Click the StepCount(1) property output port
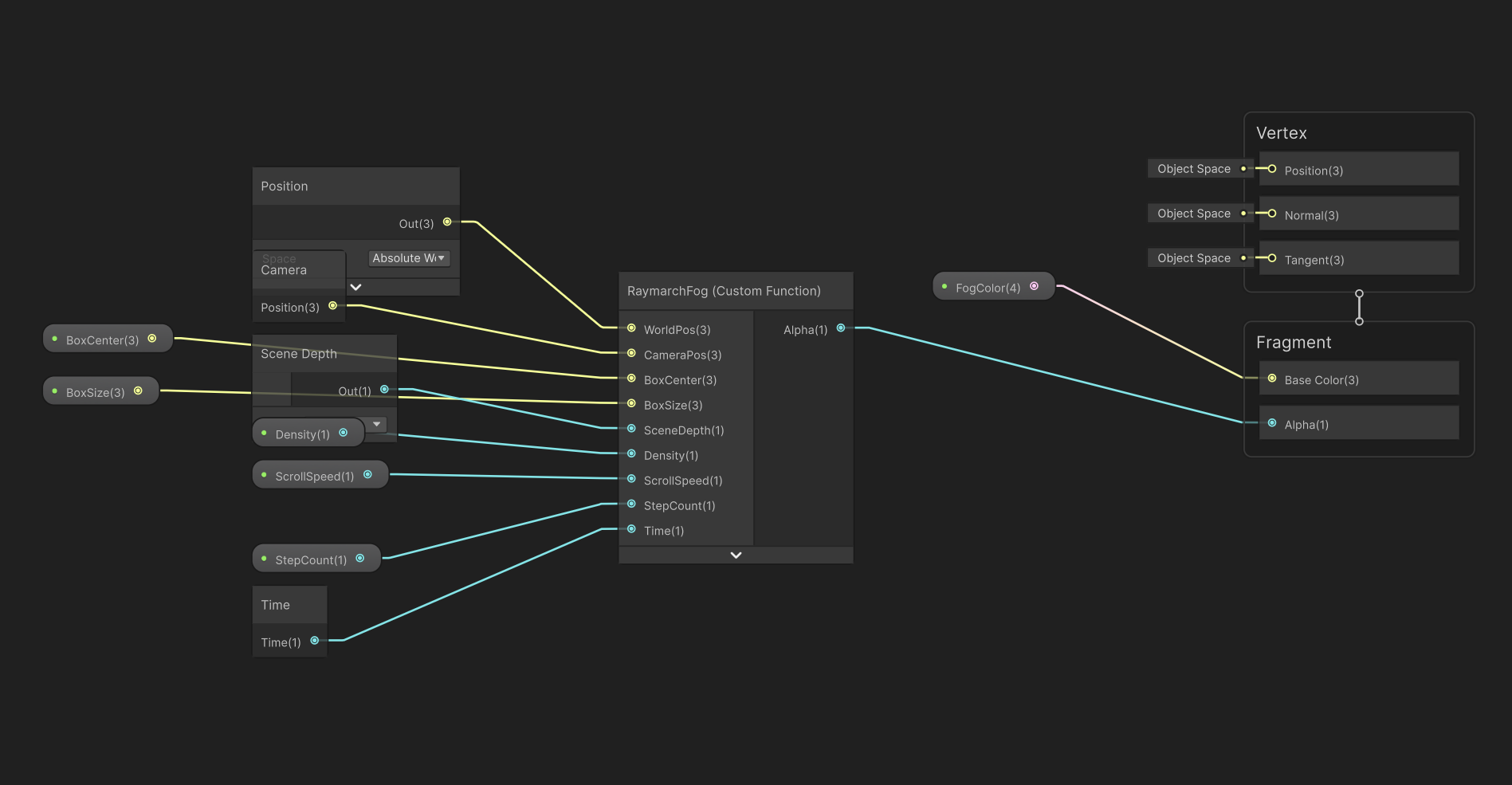Screen dimensions: 1512x785 tap(360, 559)
